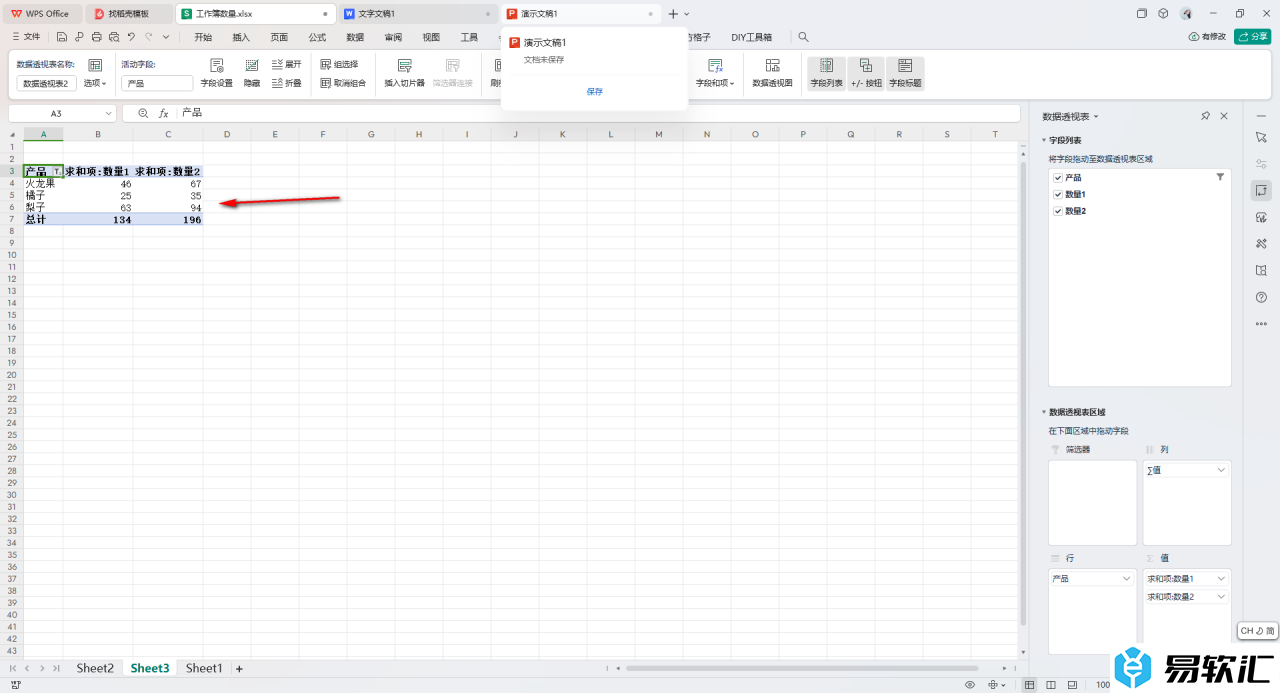Click the filter funnel icon beside 产品 field
The width and height of the screenshot is (1280, 693).
[x=1220, y=177]
